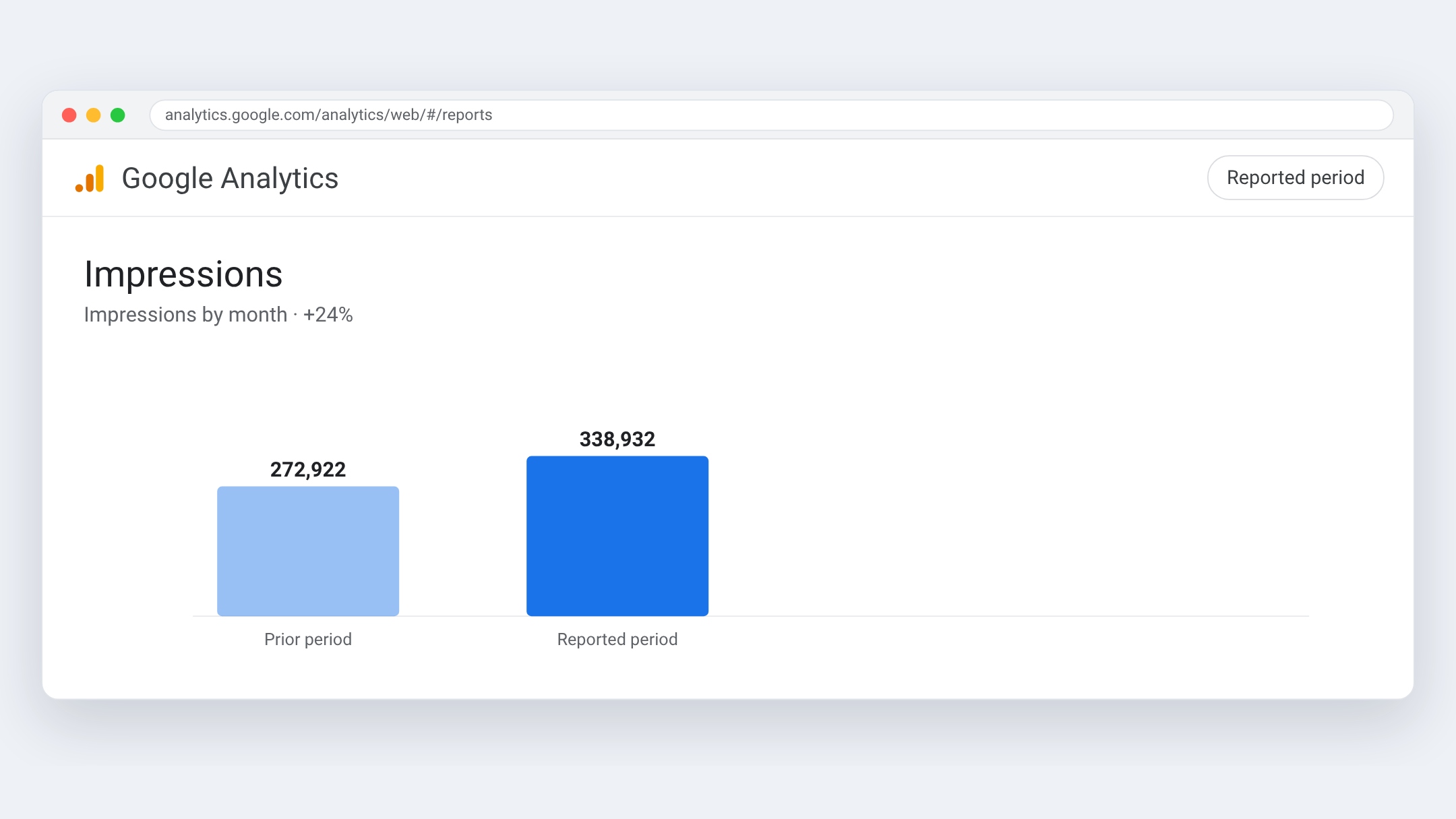Screen dimensions: 1456x819
Task: Click the Google Analytics title text
Action: point(230,179)
